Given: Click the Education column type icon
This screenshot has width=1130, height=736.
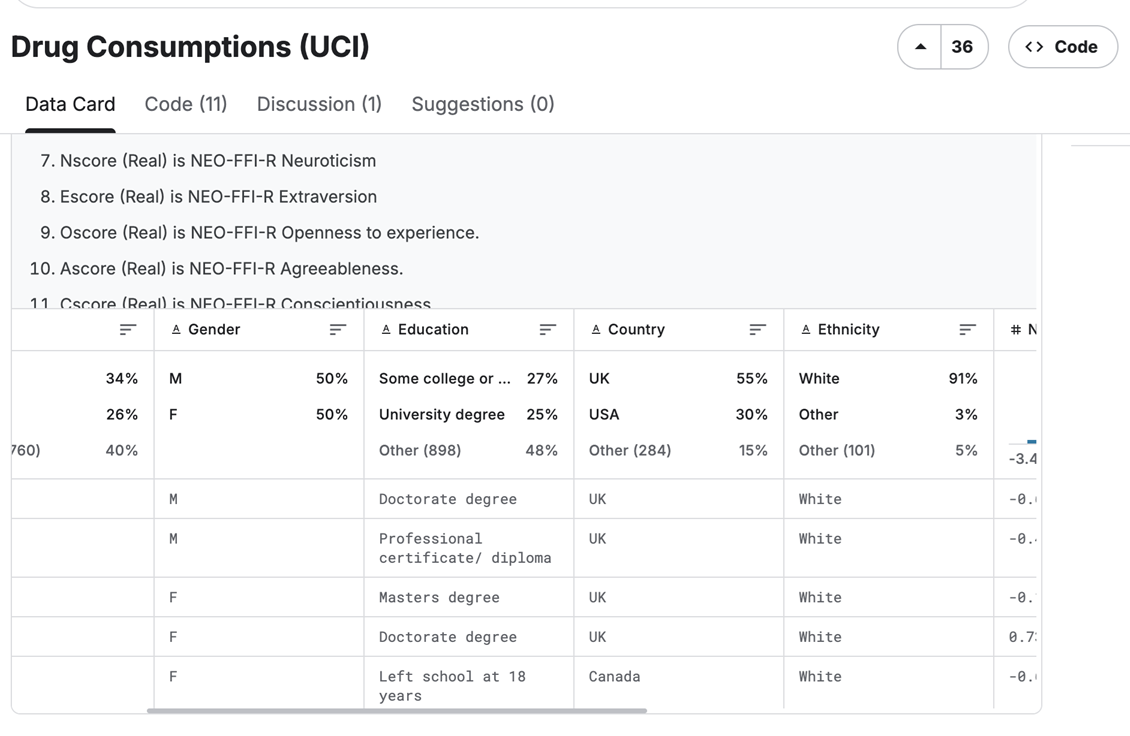Looking at the screenshot, I should point(386,329).
